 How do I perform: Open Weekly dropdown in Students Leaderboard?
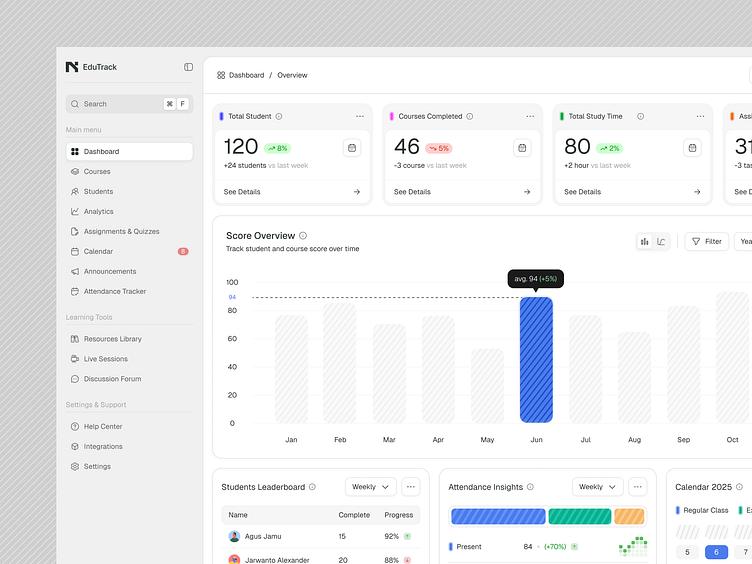(371, 487)
